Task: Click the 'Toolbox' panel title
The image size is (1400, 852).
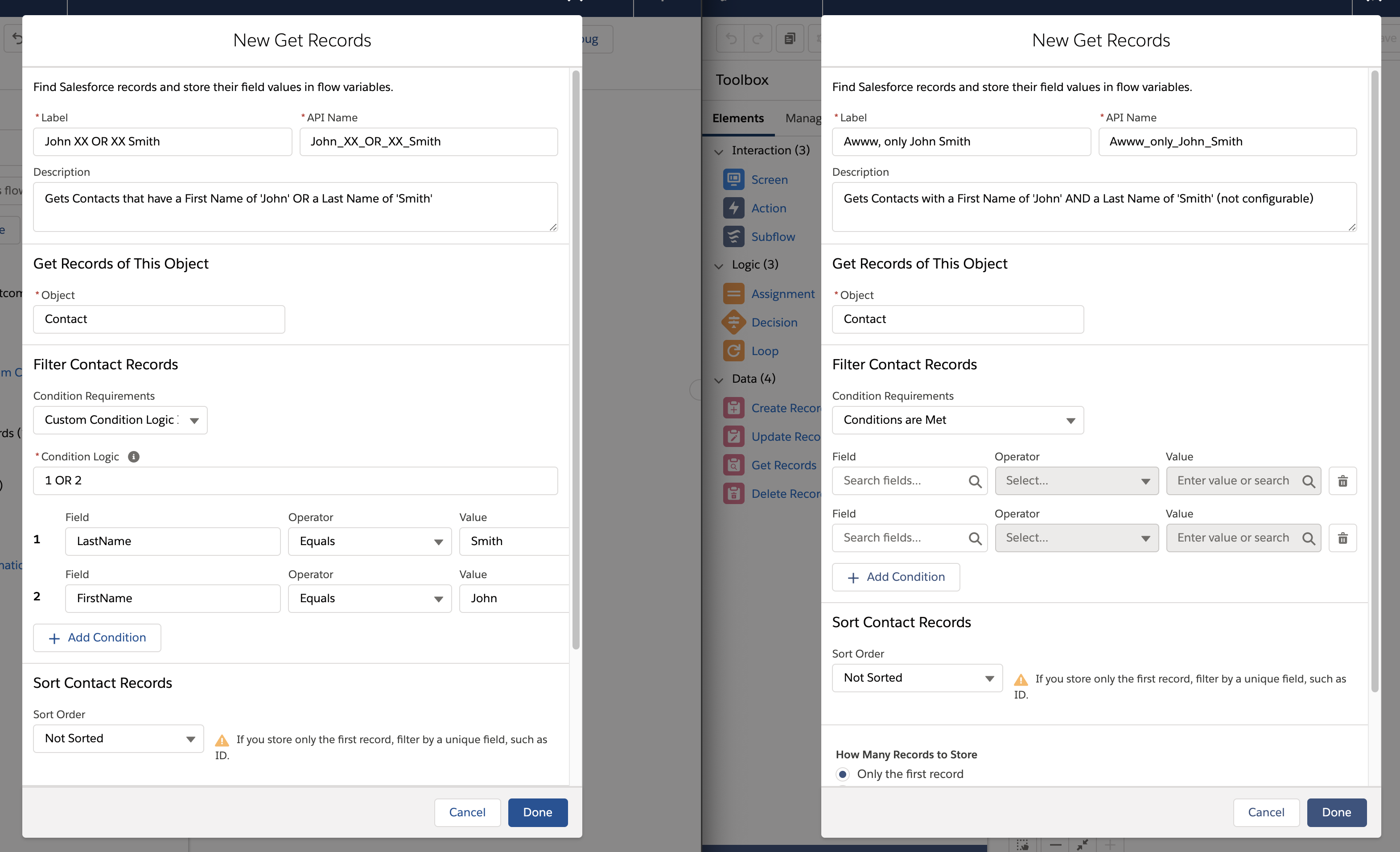Action: [741, 79]
